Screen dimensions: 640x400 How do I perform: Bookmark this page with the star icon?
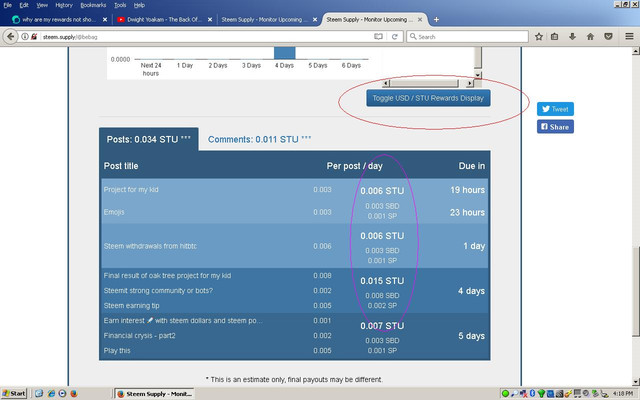[539, 37]
